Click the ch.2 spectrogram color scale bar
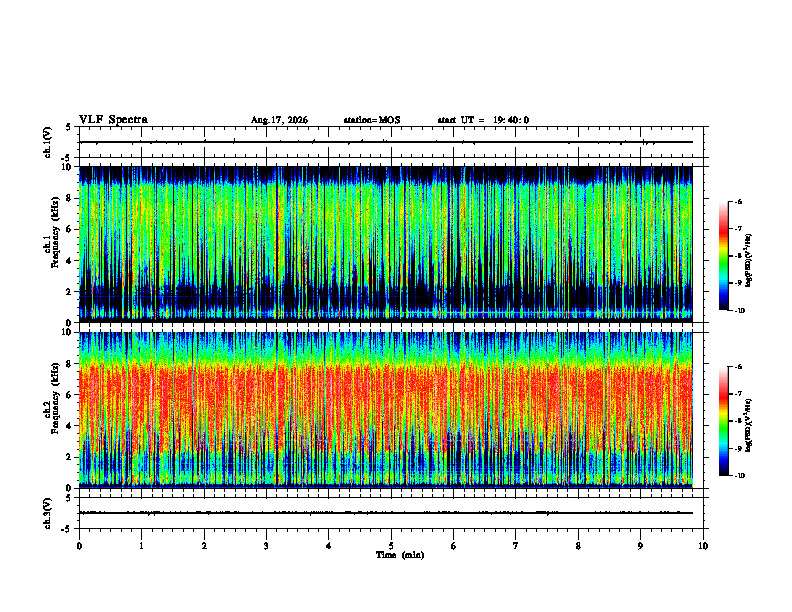Image resolution: width=792 pixels, height=612 pixels. pyautogui.click(x=723, y=421)
